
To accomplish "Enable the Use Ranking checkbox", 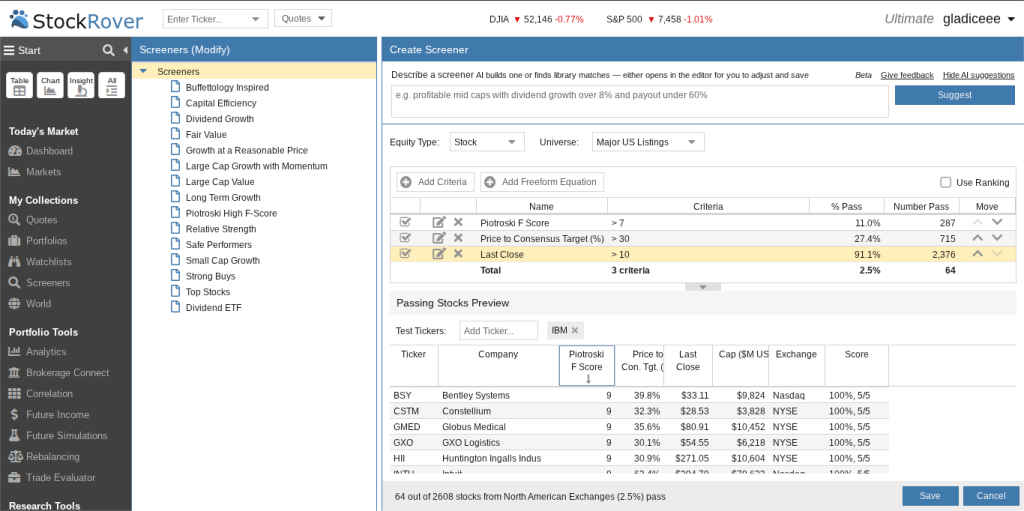I will click(945, 182).
